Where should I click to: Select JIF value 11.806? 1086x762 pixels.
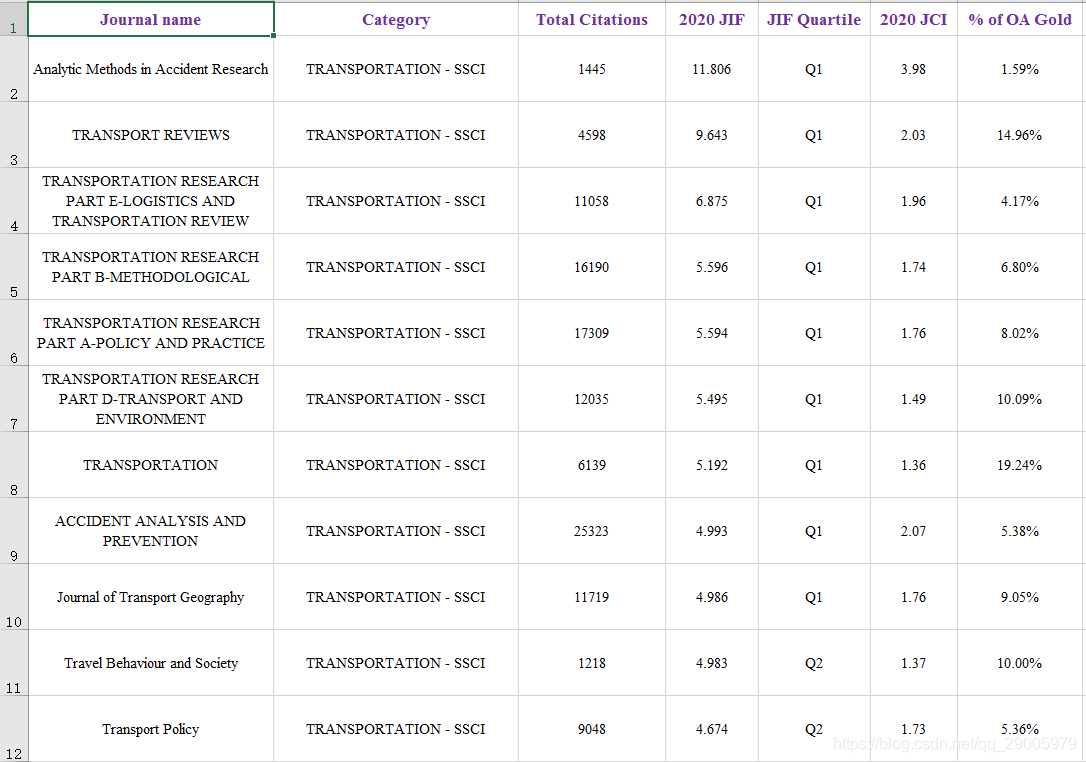click(711, 69)
